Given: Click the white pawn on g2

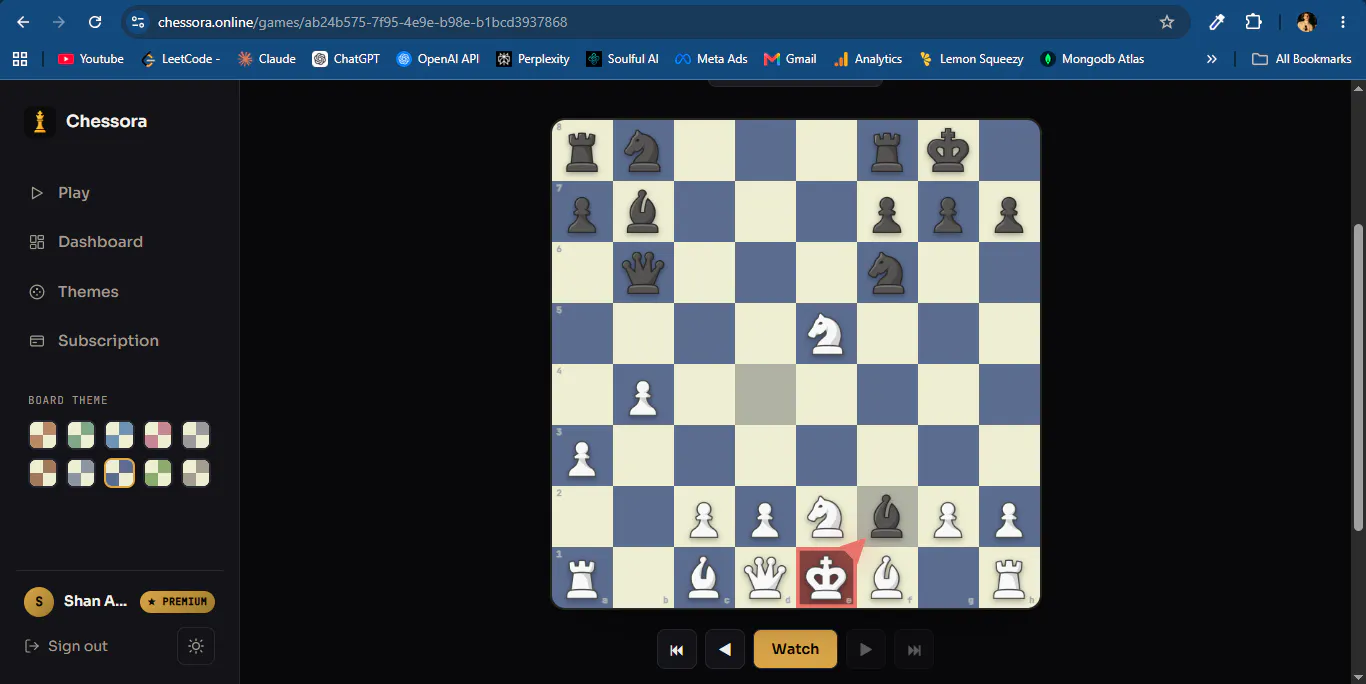Looking at the screenshot, I should pos(948,519).
